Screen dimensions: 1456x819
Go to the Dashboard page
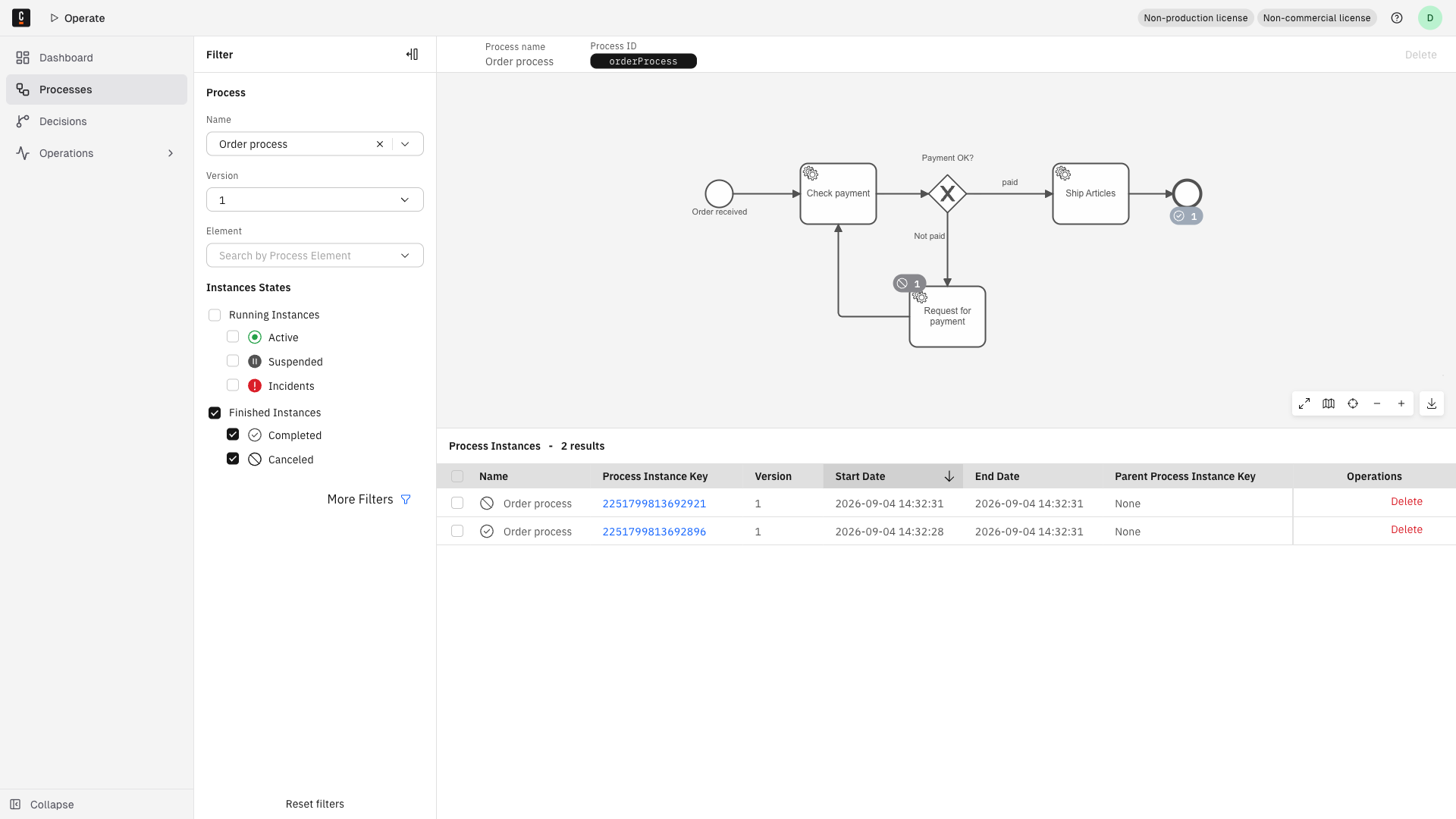click(96, 58)
